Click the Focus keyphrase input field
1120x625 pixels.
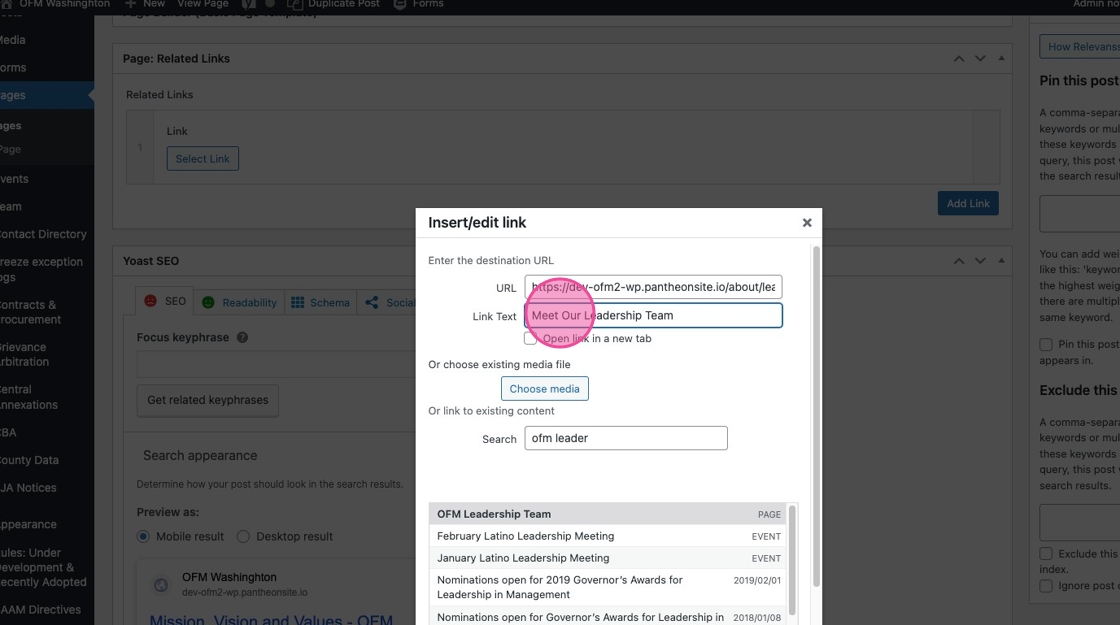277,364
